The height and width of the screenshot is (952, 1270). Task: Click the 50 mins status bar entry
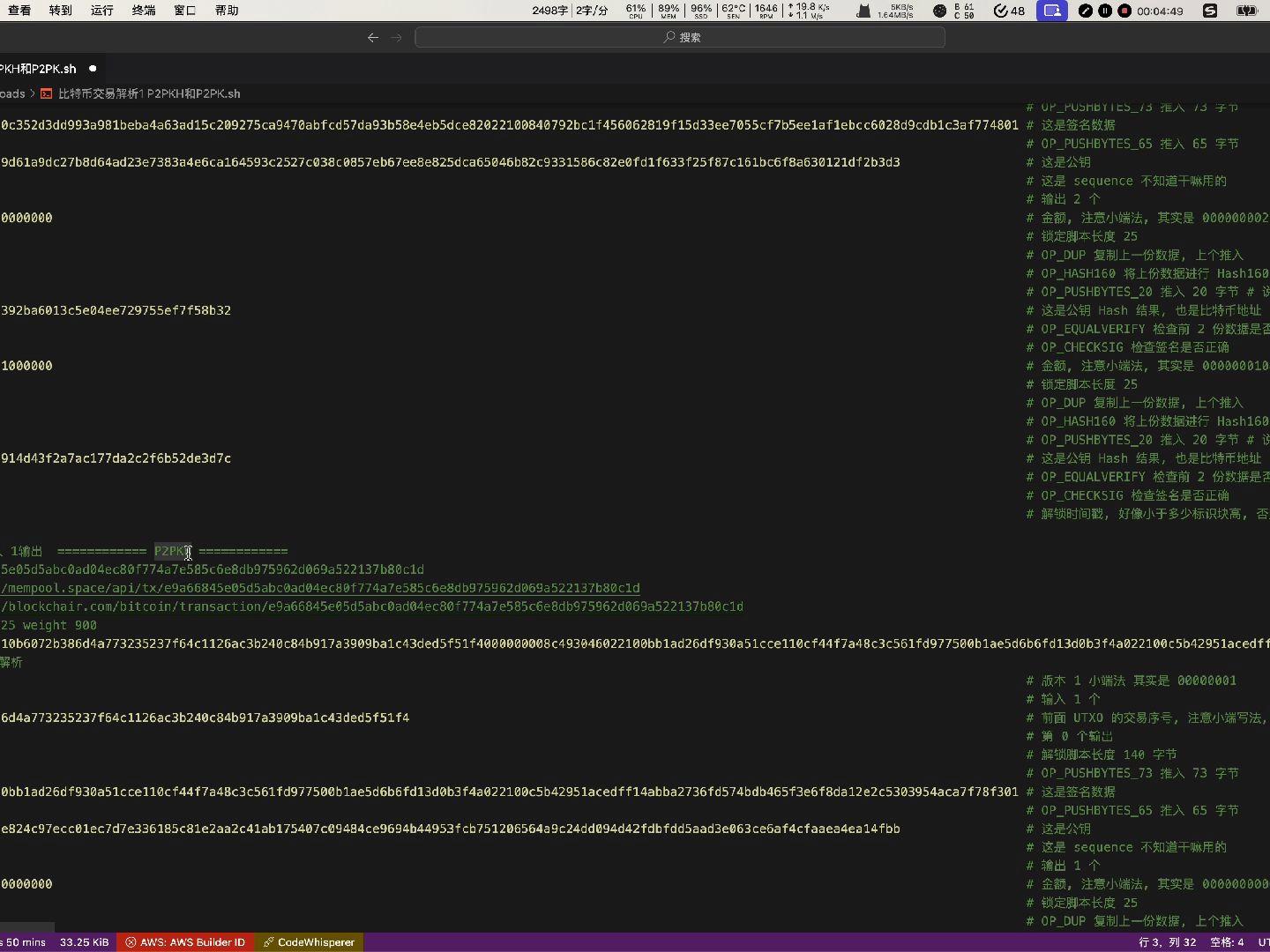point(23,942)
